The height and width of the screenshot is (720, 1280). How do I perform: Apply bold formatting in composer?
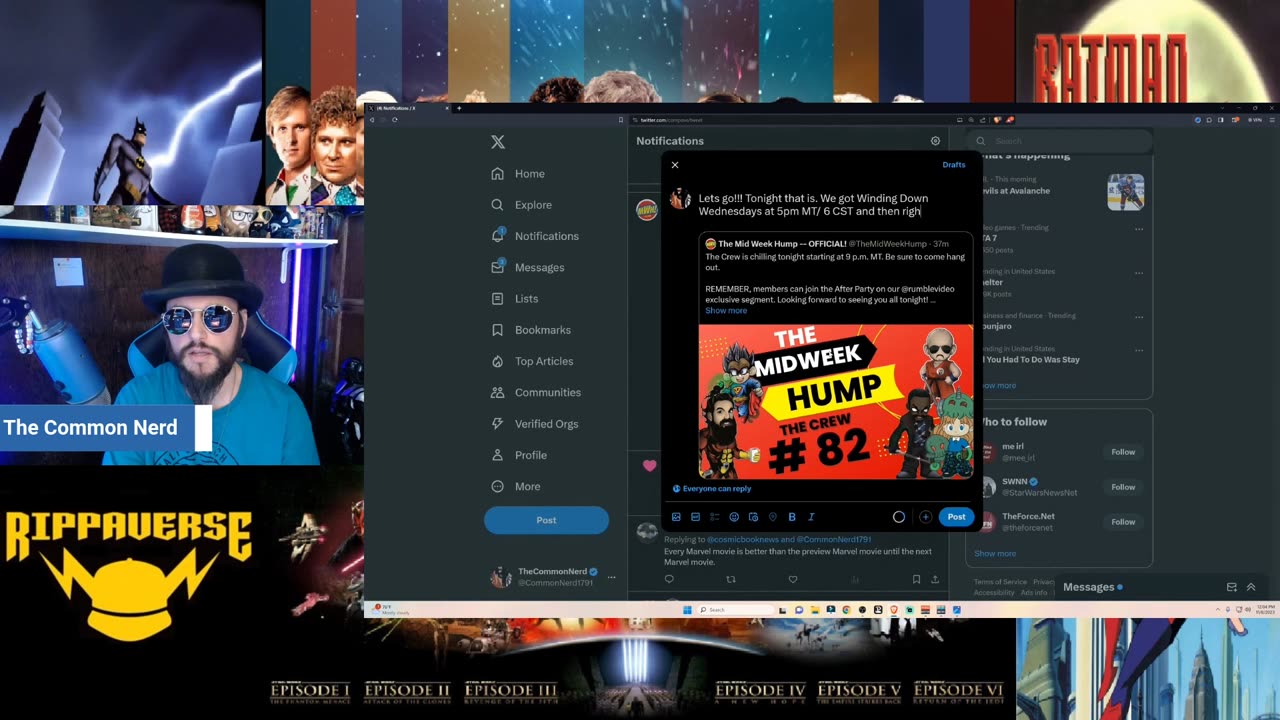[x=792, y=517]
